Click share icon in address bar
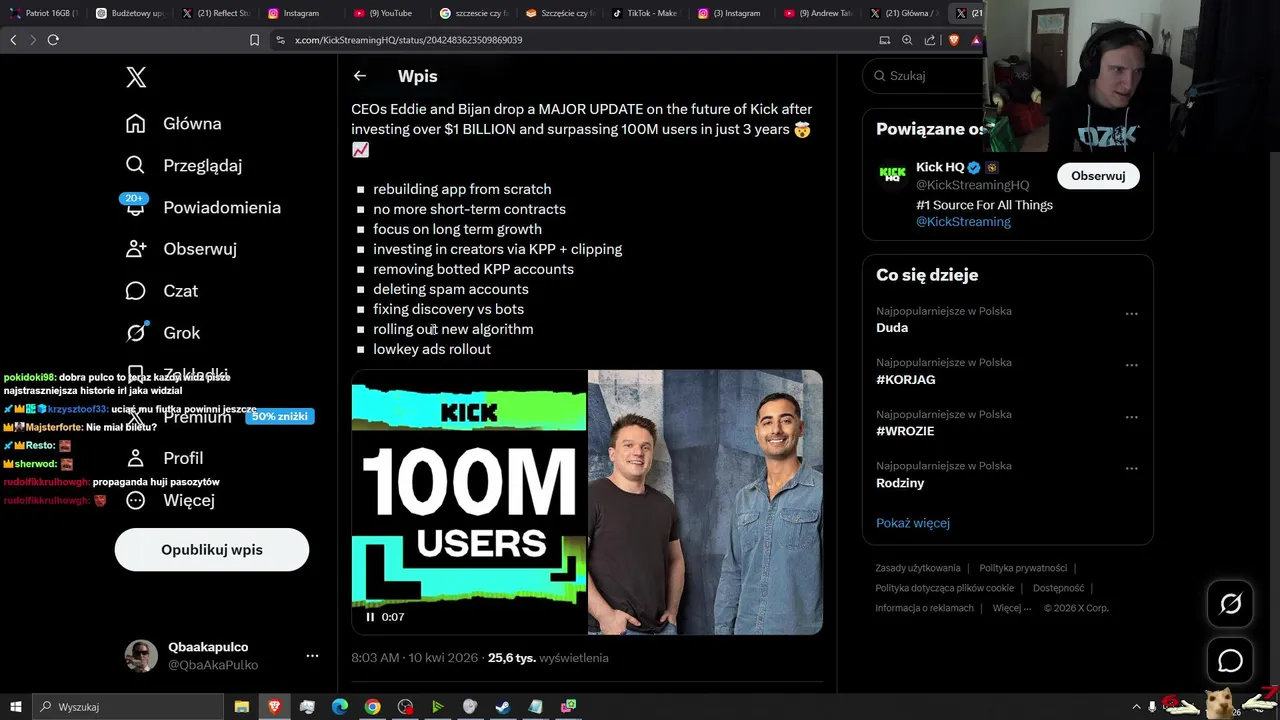Image resolution: width=1280 pixels, height=720 pixels. click(x=930, y=40)
